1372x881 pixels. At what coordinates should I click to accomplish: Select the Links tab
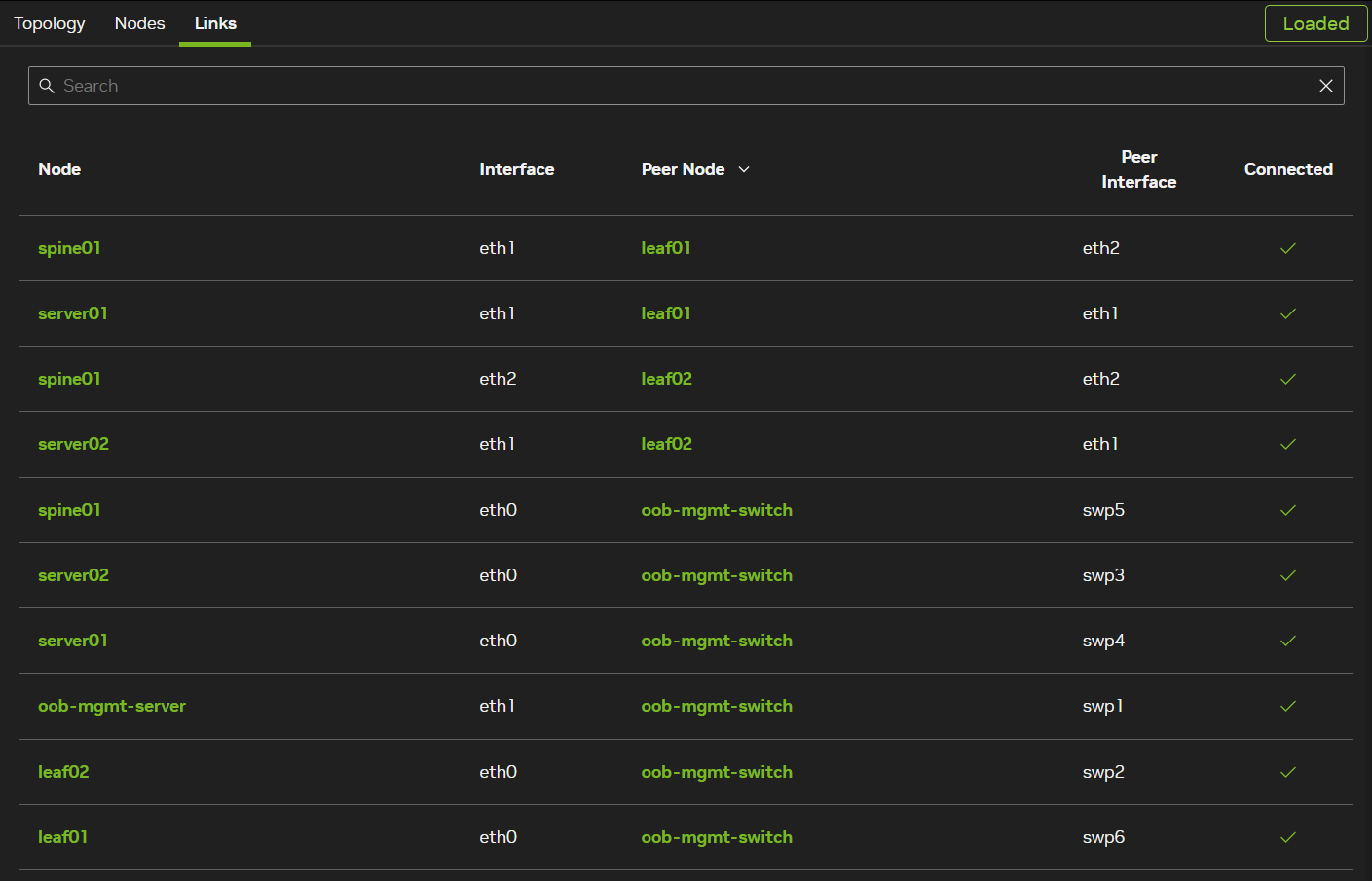[215, 23]
